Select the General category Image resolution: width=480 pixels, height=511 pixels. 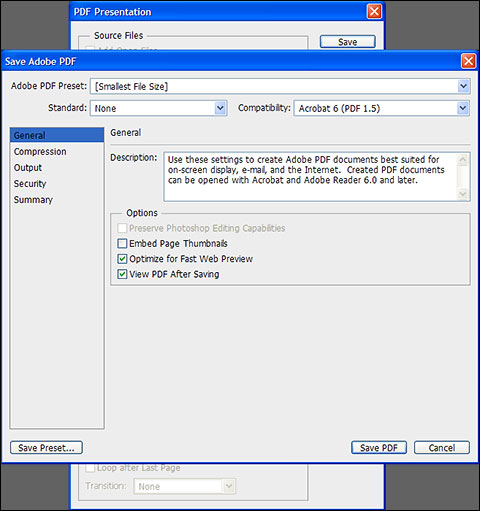[x=57, y=135]
